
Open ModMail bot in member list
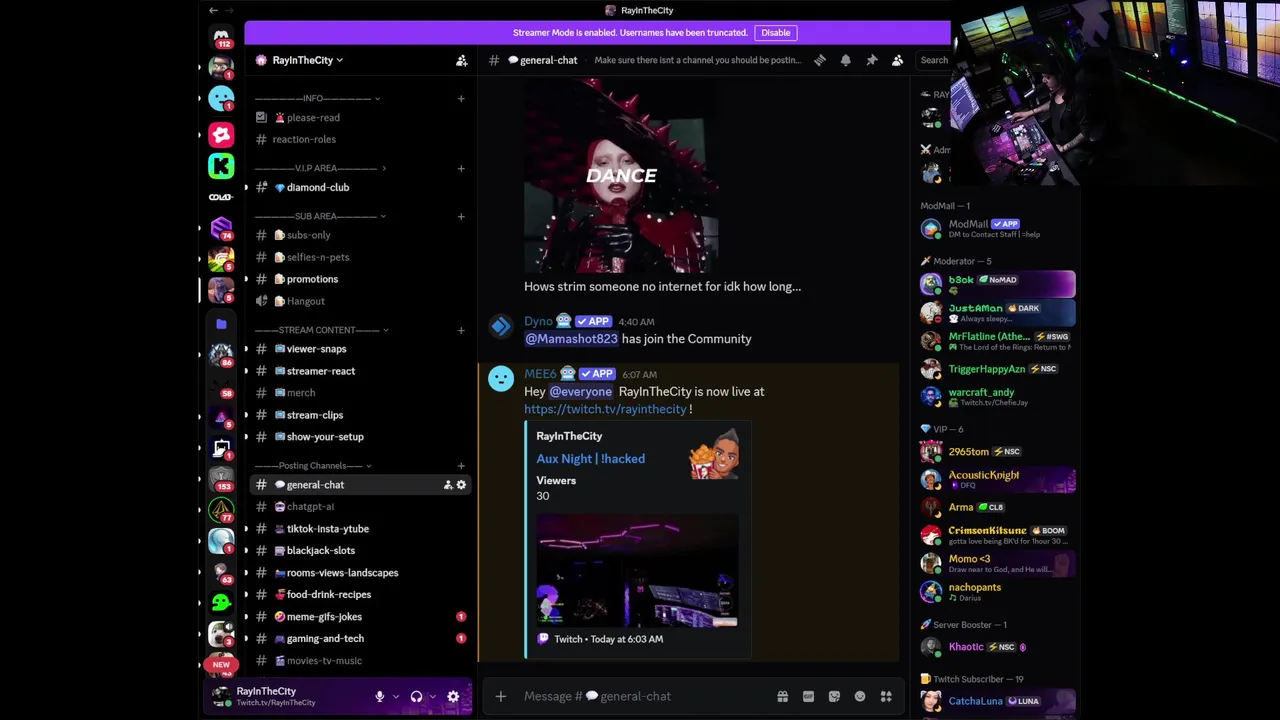[x=997, y=229]
